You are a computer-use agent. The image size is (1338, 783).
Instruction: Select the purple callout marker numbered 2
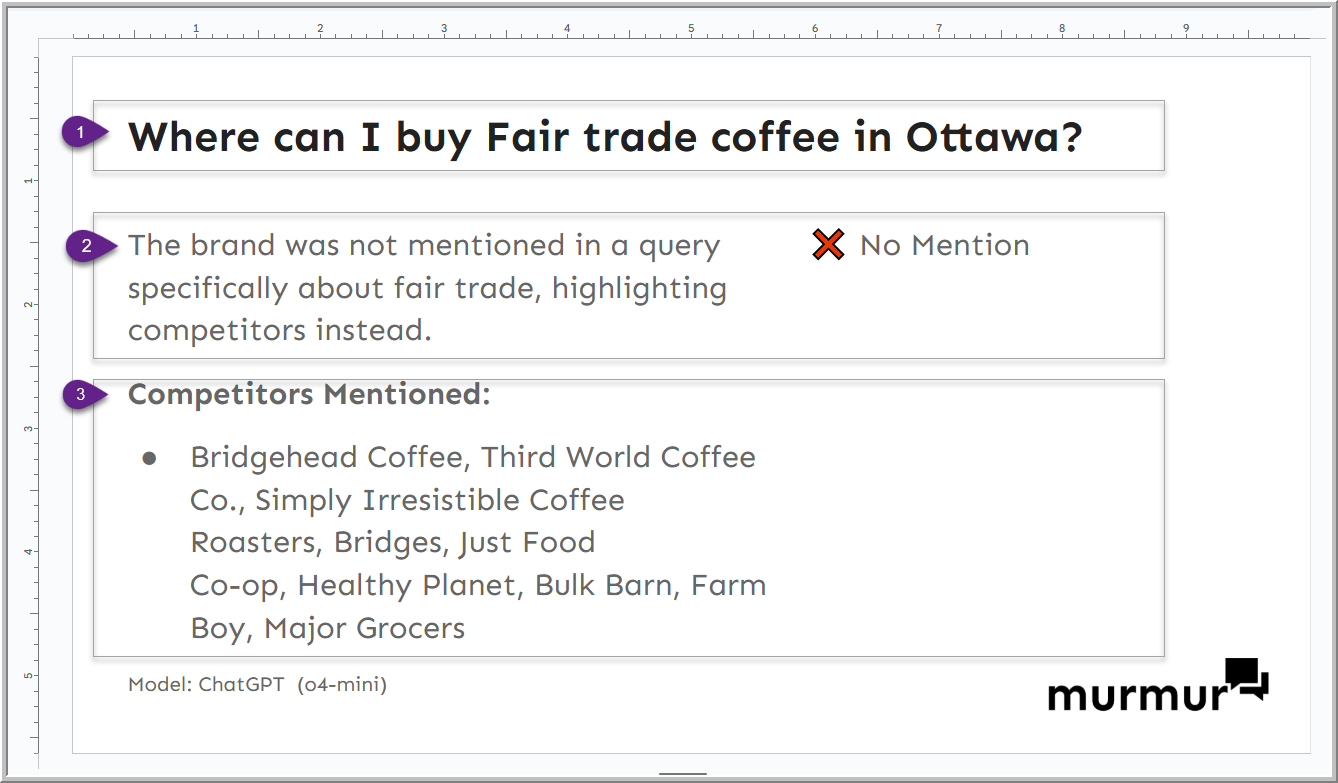point(87,246)
